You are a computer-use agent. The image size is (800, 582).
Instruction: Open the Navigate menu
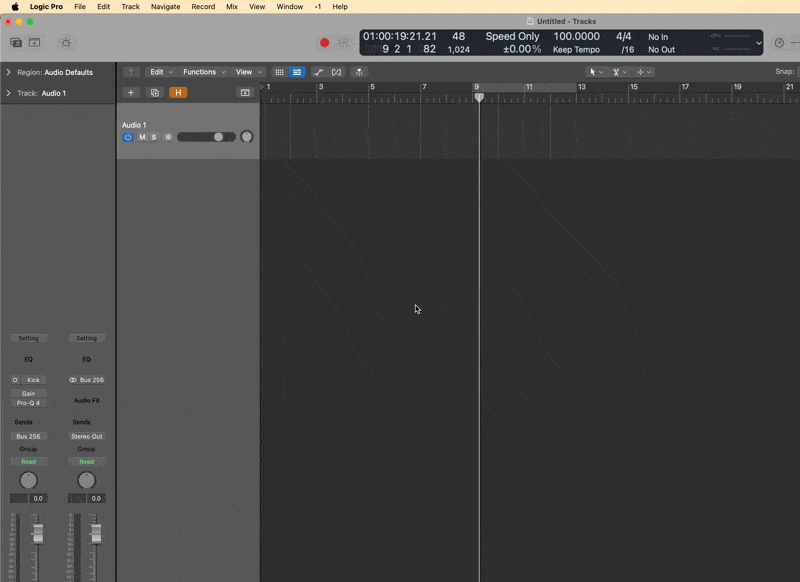(165, 6)
